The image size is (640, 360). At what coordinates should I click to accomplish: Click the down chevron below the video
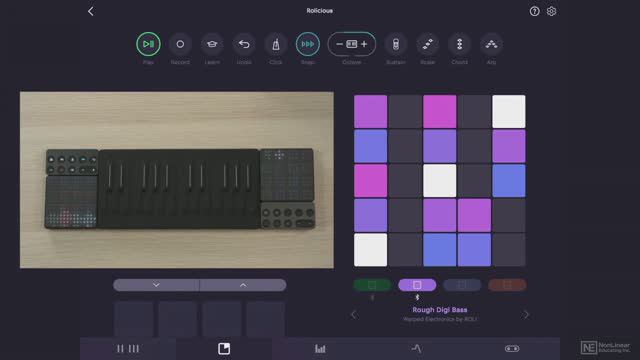click(x=156, y=285)
